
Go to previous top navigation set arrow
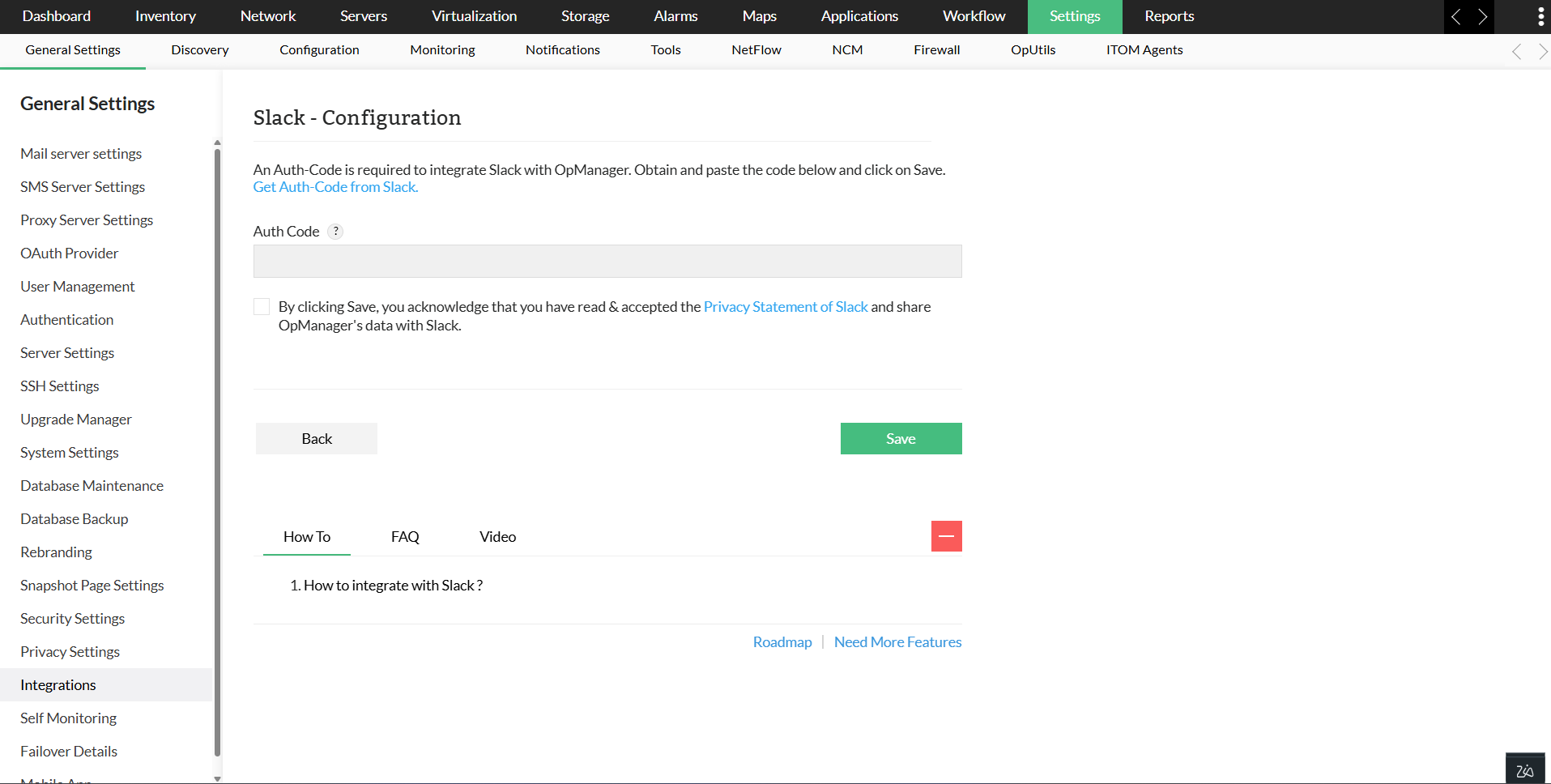tap(1456, 17)
